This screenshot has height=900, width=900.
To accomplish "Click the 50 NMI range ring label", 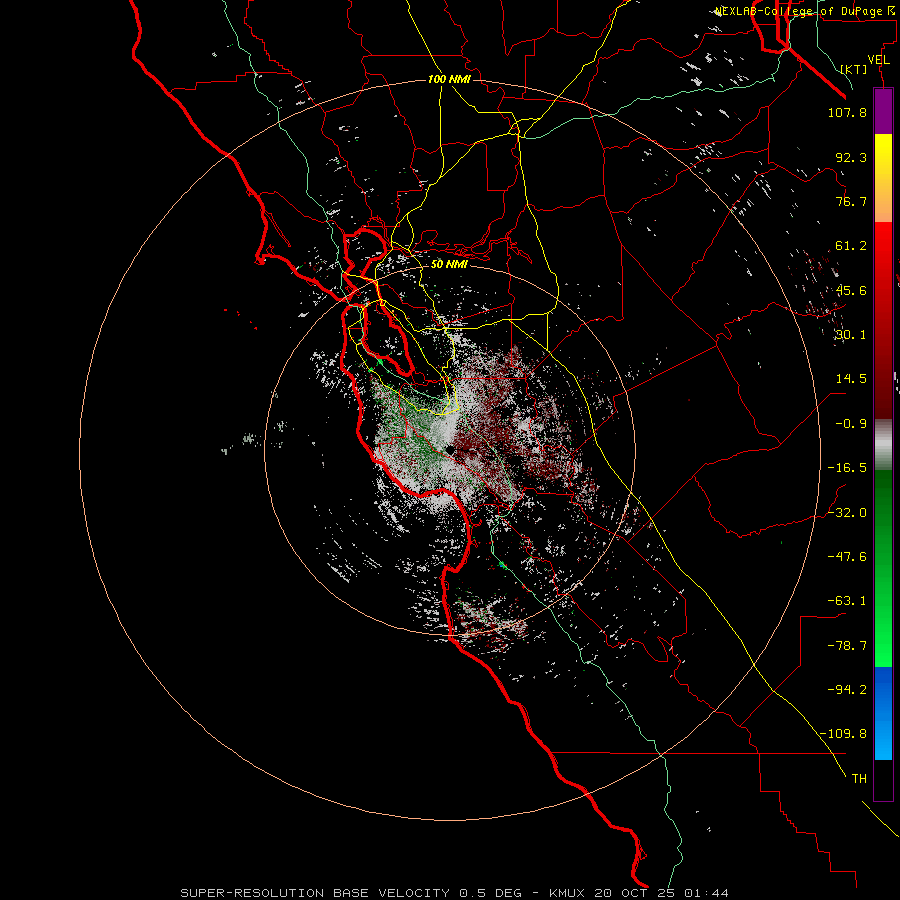I will pyautogui.click(x=449, y=264).
